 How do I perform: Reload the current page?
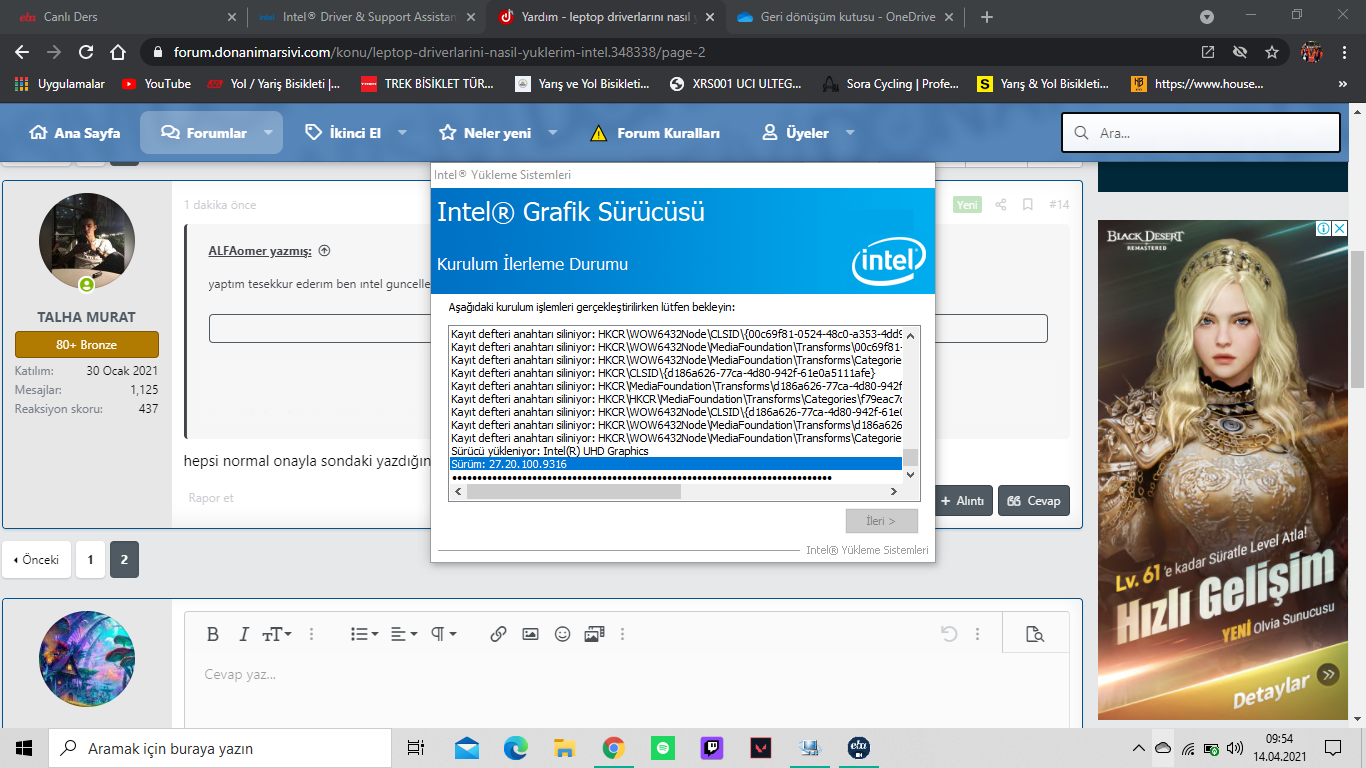point(86,52)
